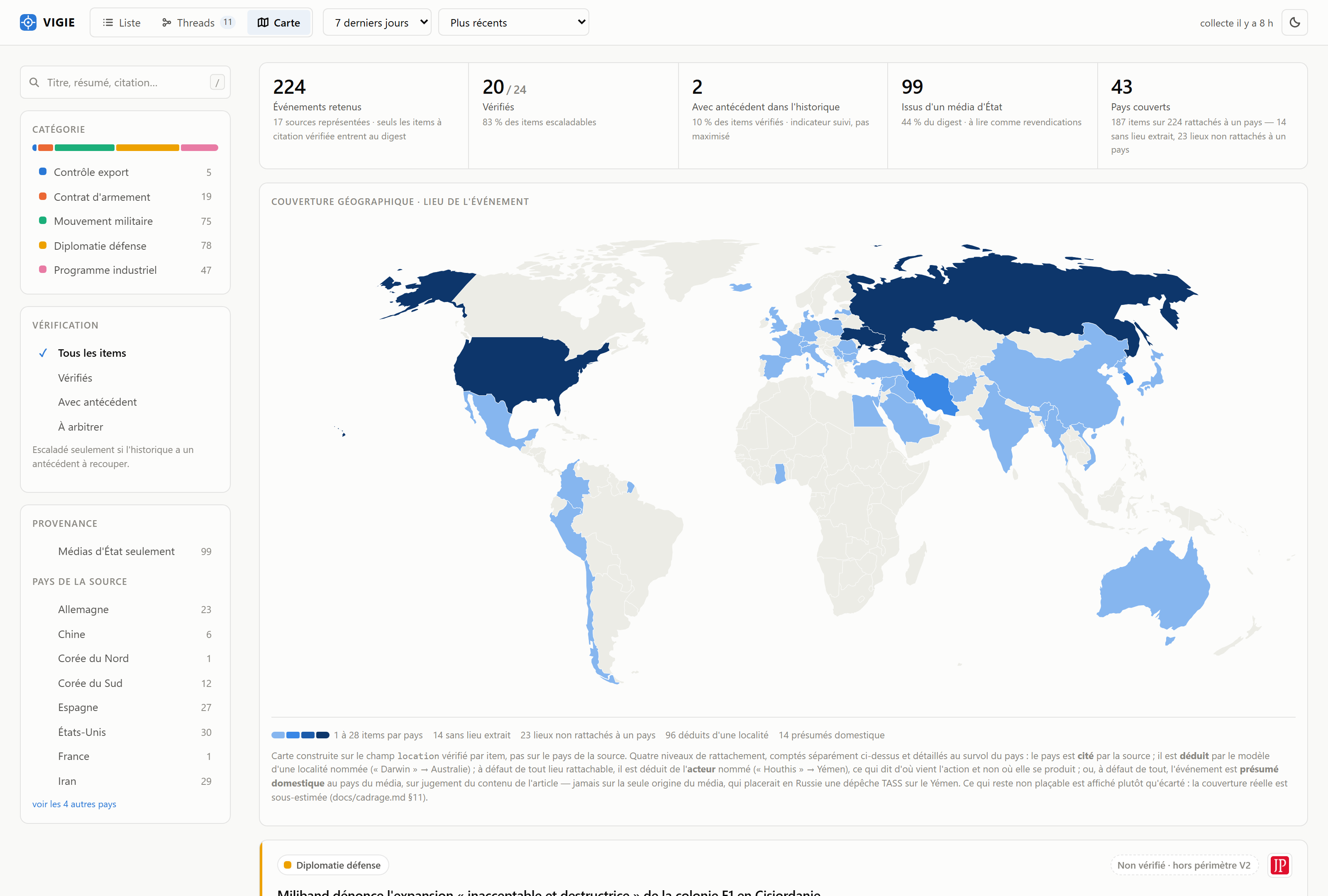Filter by Diplomatie défense category
The image size is (1328, 896).
click(x=125, y=246)
